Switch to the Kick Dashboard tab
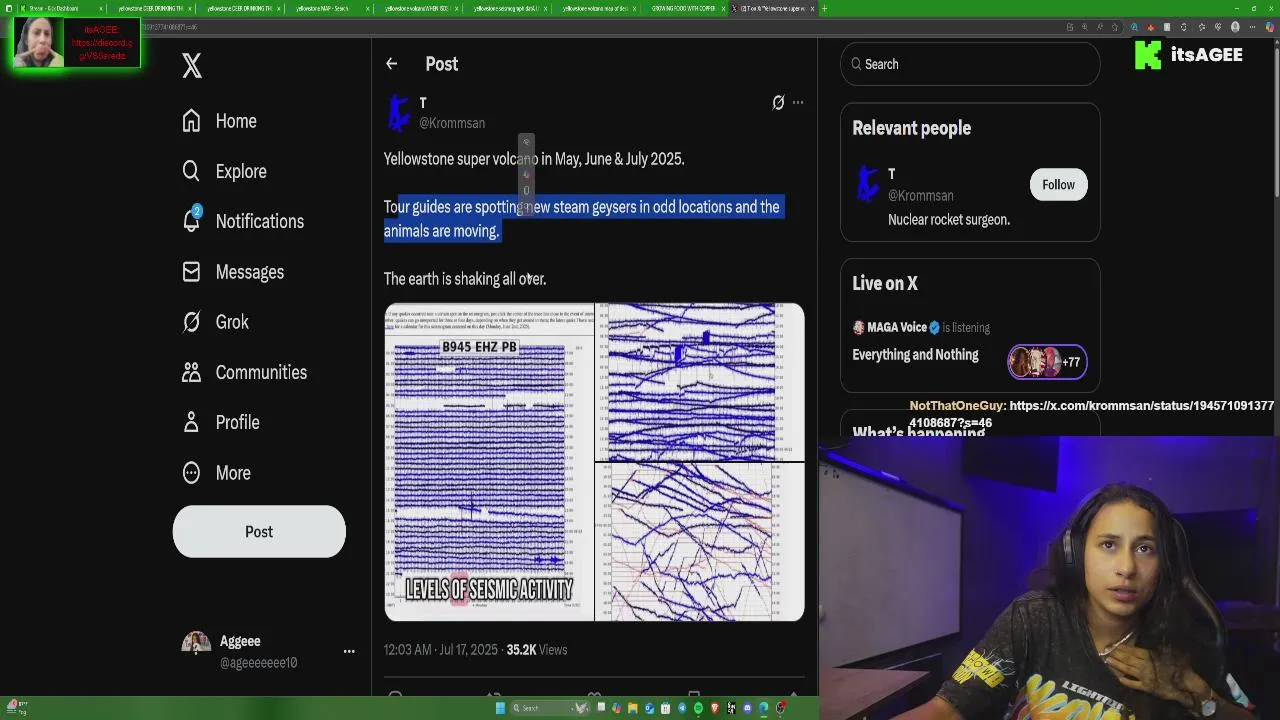 [61, 8]
